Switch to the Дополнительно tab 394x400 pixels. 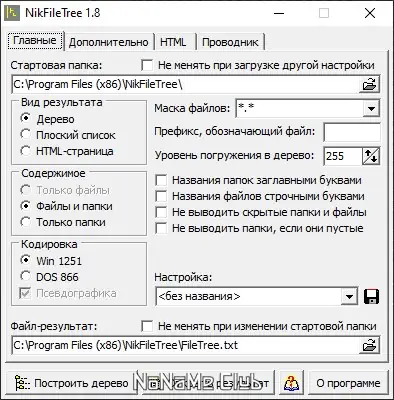109,42
